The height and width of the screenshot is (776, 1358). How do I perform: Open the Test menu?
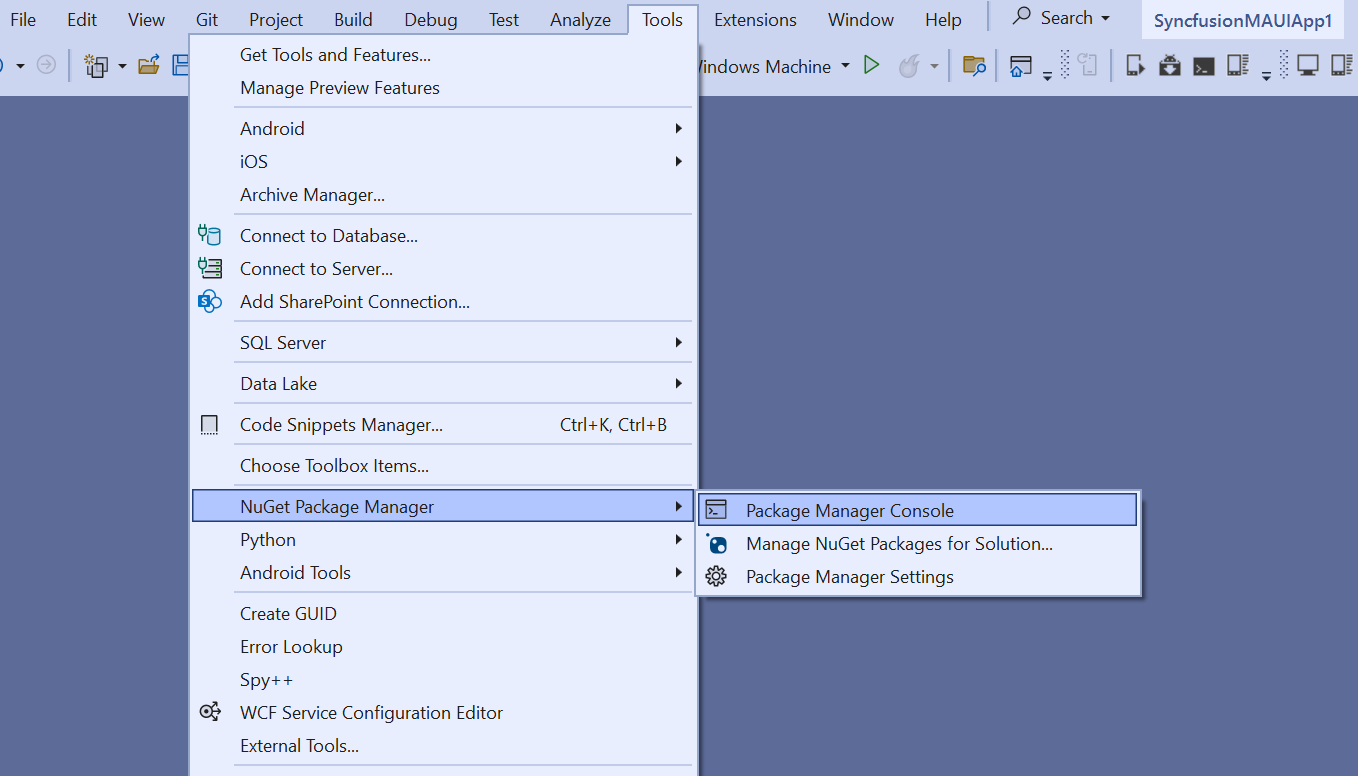[504, 20]
